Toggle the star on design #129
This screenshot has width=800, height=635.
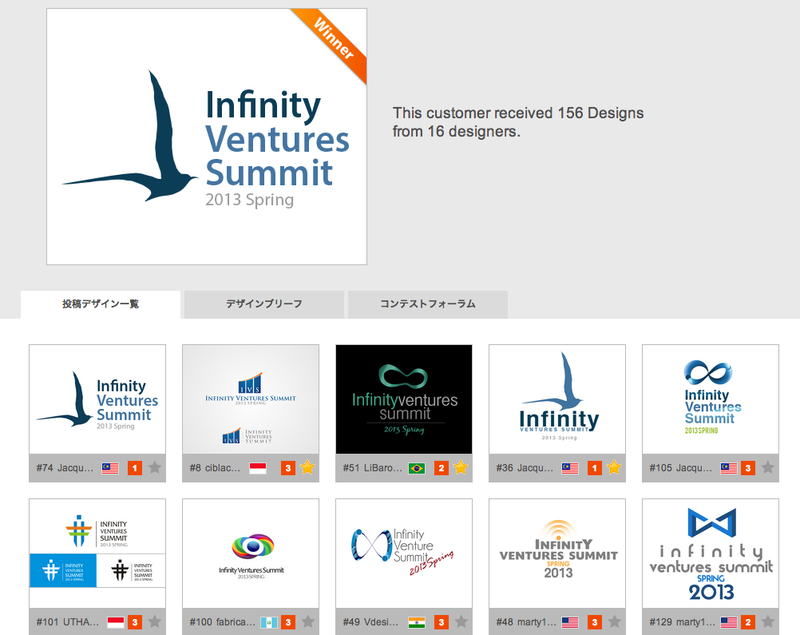768,622
